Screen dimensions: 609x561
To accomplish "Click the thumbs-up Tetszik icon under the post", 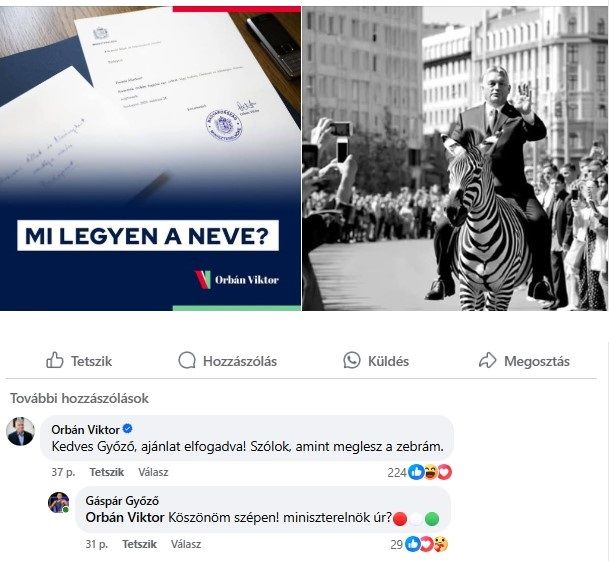I will (54, 361).
